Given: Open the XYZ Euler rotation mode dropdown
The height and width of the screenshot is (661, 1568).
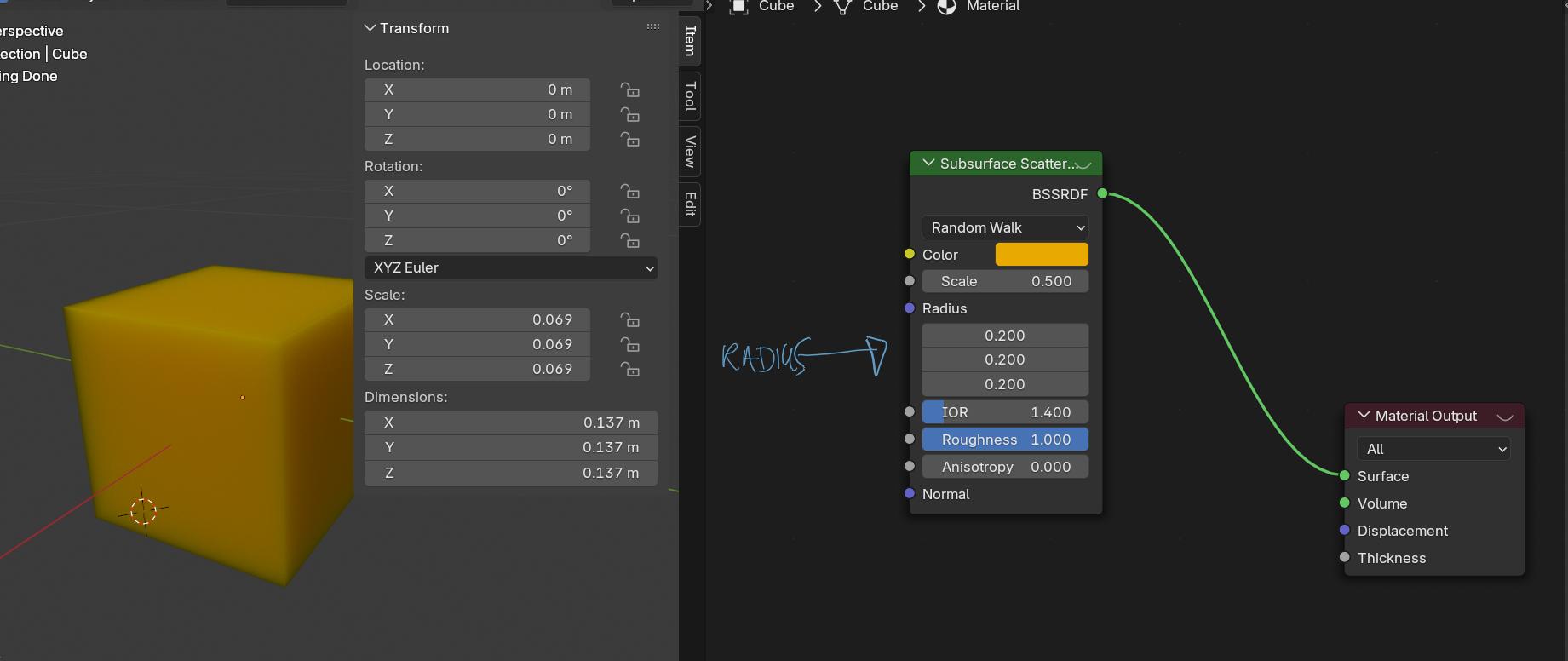Looking at the screenshot, I should (511, 267).
